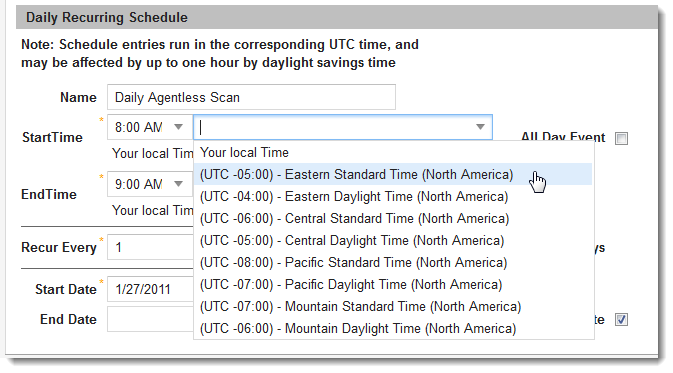The image size is (673, 373).
Task: Select Pacific Daylight Time (UTC -07:00)
Action: click(x=393, y=285)
